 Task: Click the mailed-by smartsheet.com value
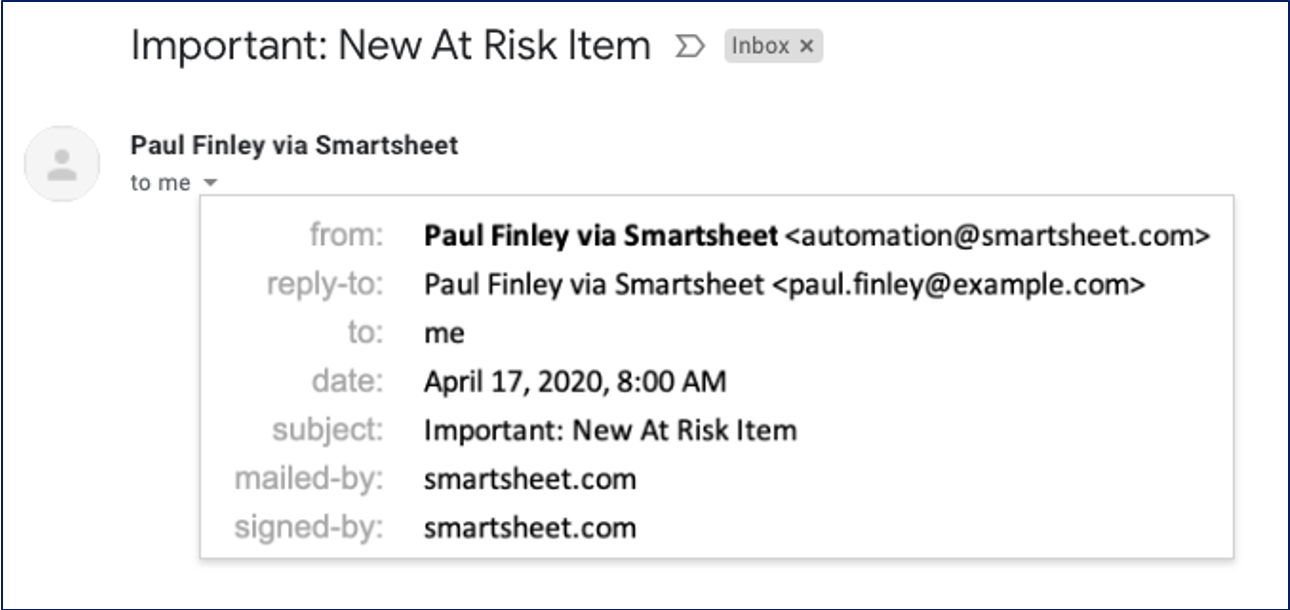(530, 479)
